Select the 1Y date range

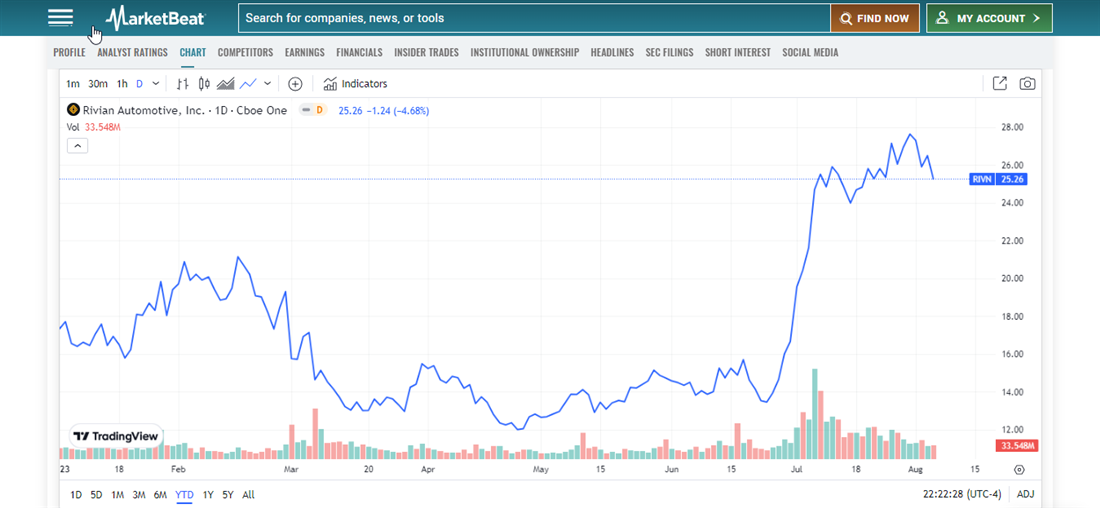[x=208, y=495]
